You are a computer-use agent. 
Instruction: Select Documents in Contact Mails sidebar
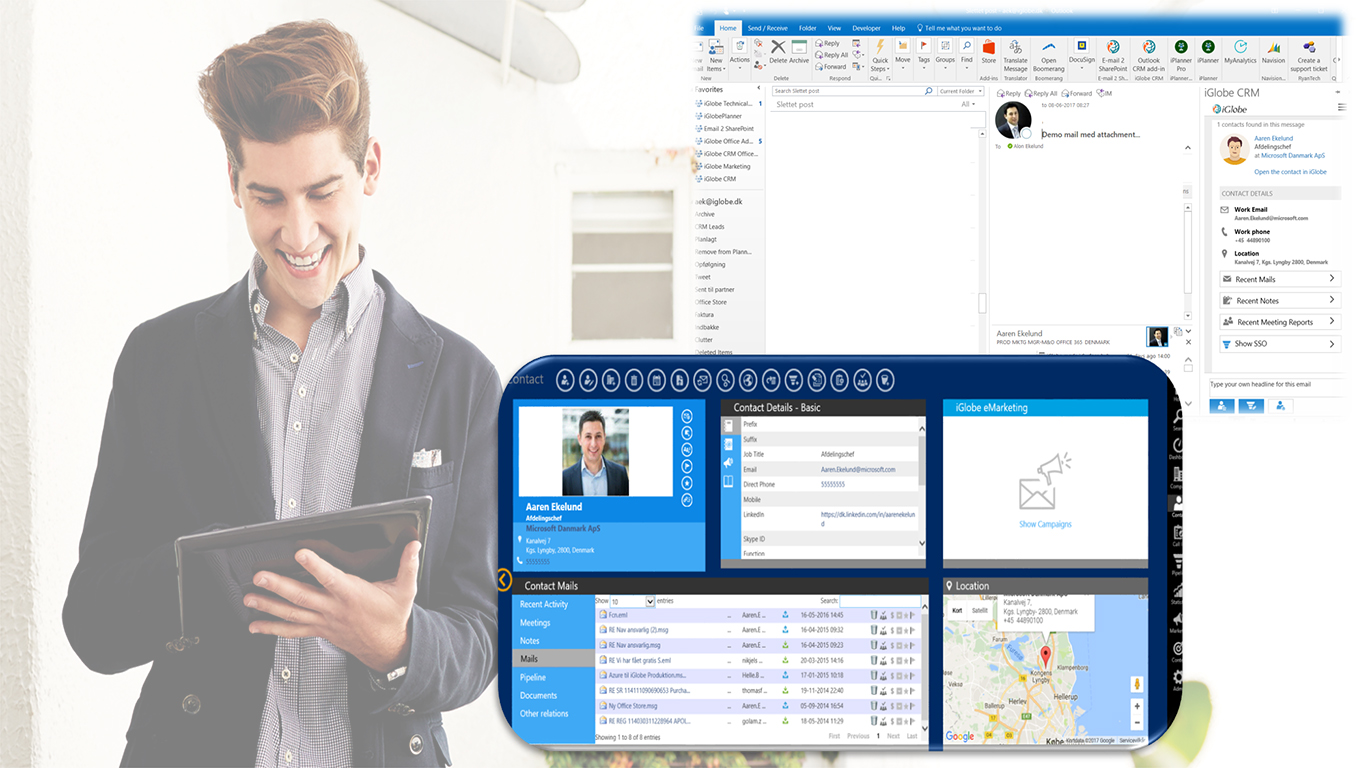[539, 696]
